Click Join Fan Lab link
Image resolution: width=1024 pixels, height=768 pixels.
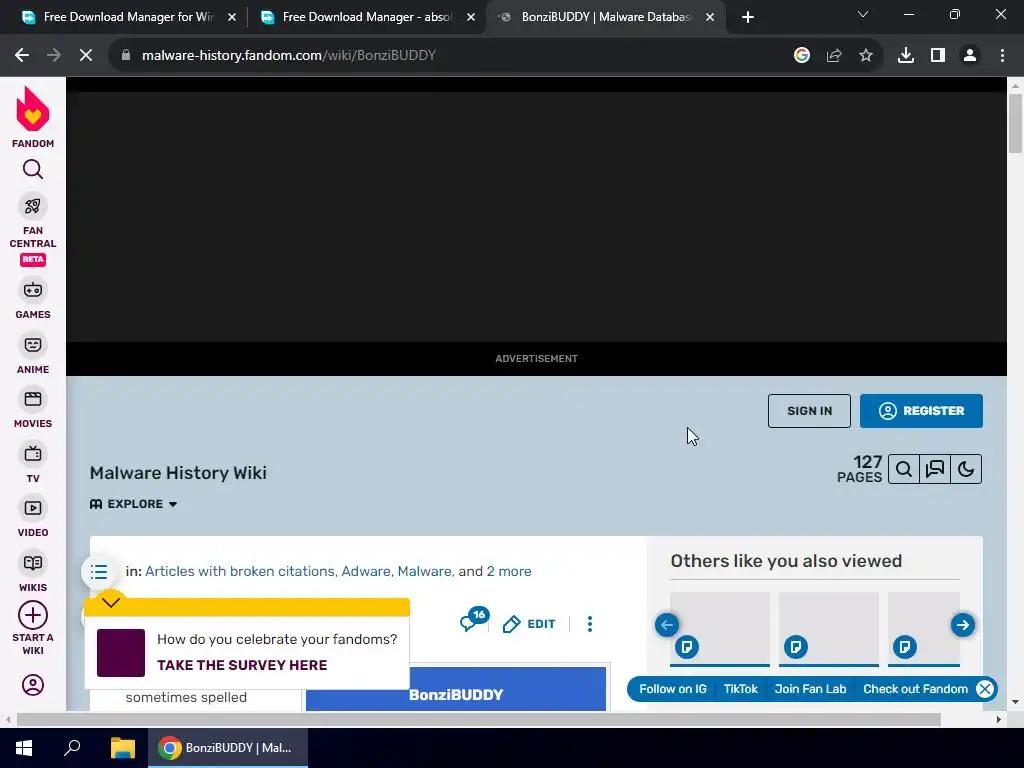pyautogui.click(x=810, y=689)
